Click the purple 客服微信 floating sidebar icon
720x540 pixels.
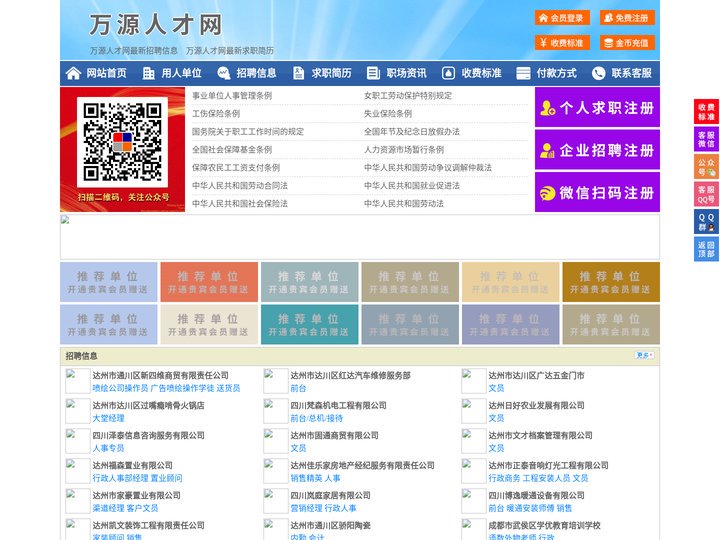coord(706,139)
